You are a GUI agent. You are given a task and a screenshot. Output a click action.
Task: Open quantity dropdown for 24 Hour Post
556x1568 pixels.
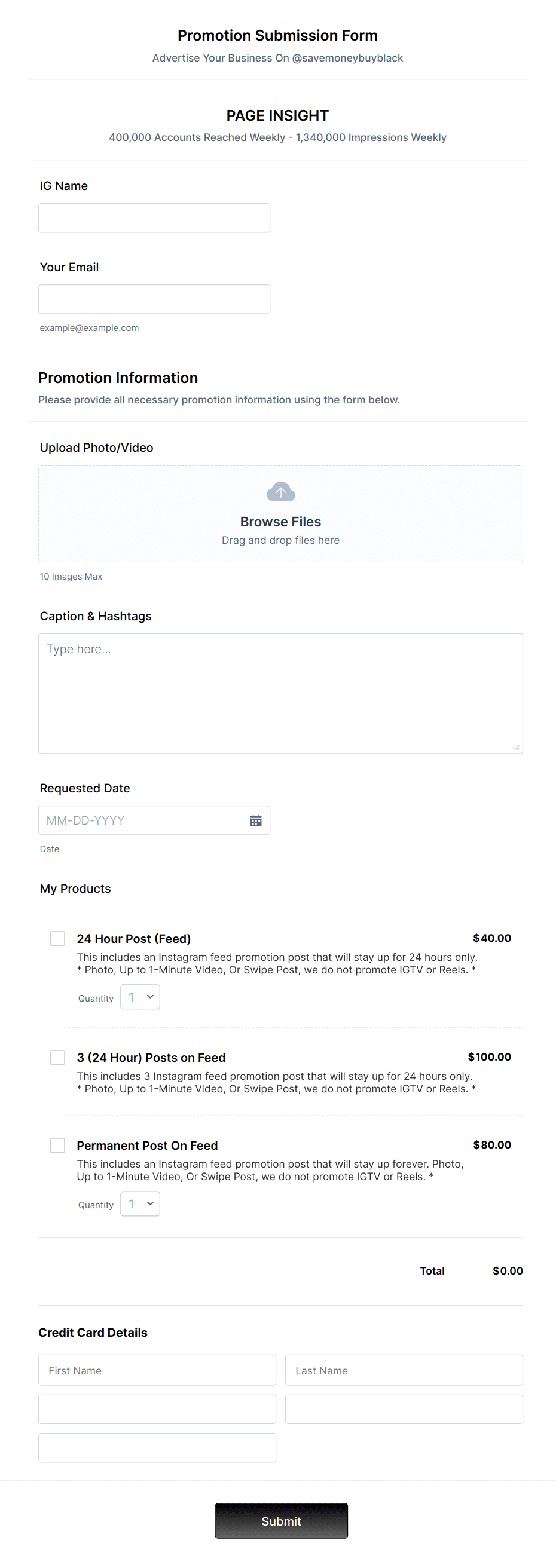[x=139, y=997]
